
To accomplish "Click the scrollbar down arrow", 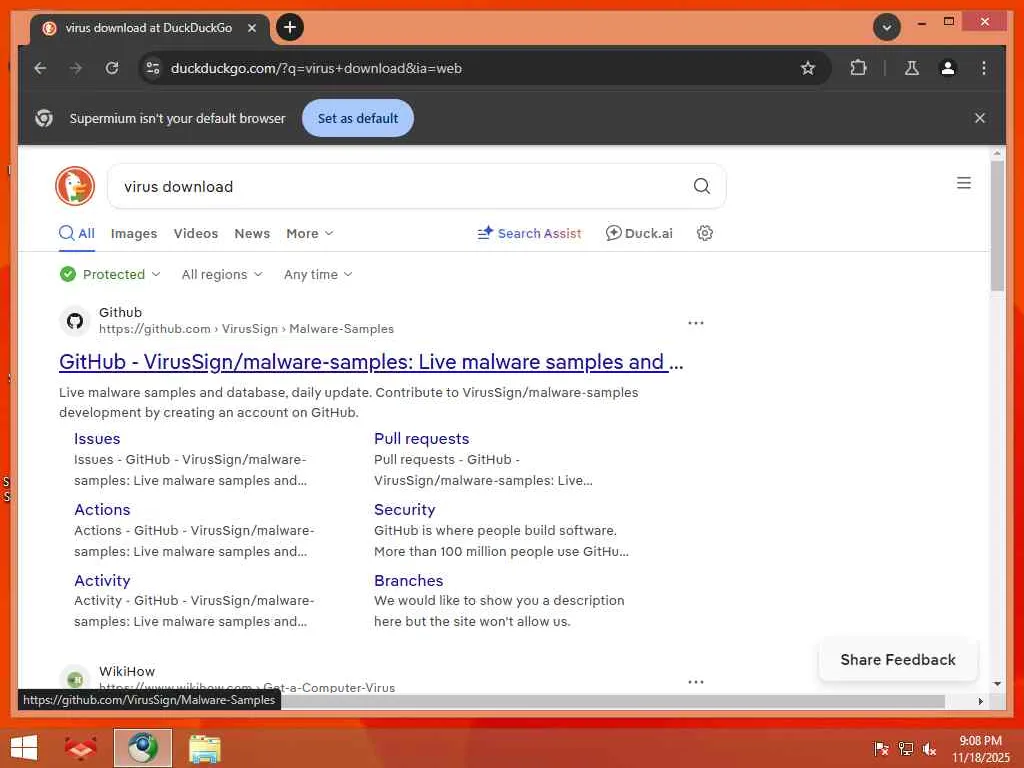I will pos(997,684).
